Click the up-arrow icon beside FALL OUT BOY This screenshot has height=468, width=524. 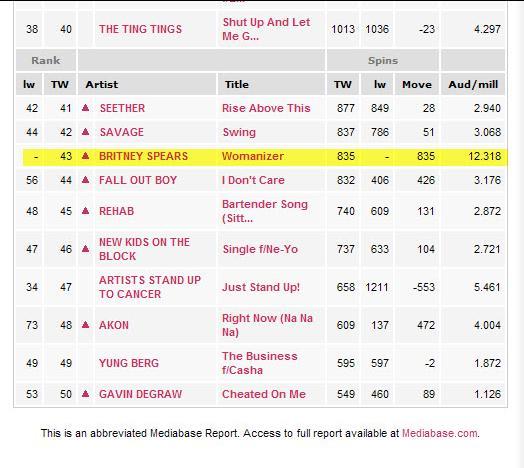[86, 180]
